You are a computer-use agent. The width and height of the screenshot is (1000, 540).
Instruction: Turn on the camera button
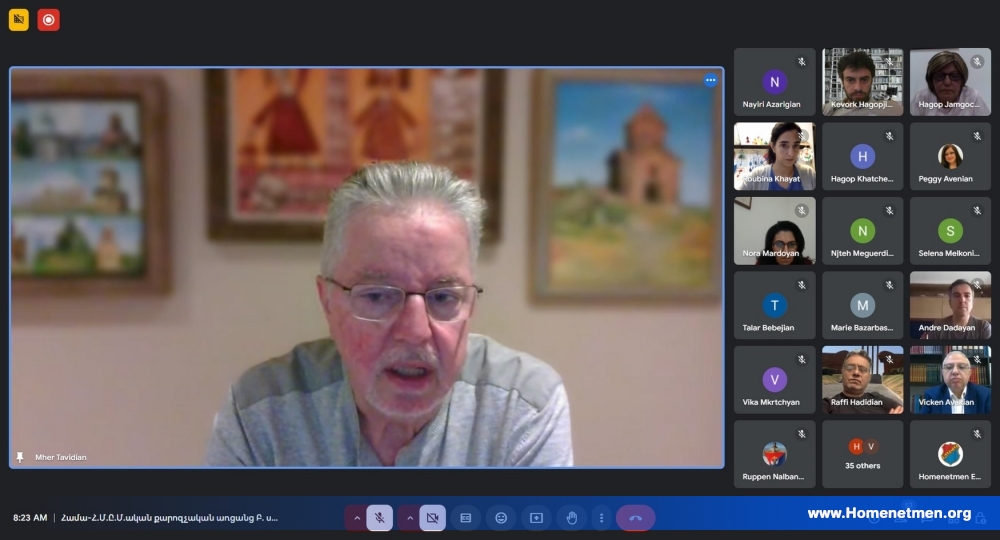(432, 518)
